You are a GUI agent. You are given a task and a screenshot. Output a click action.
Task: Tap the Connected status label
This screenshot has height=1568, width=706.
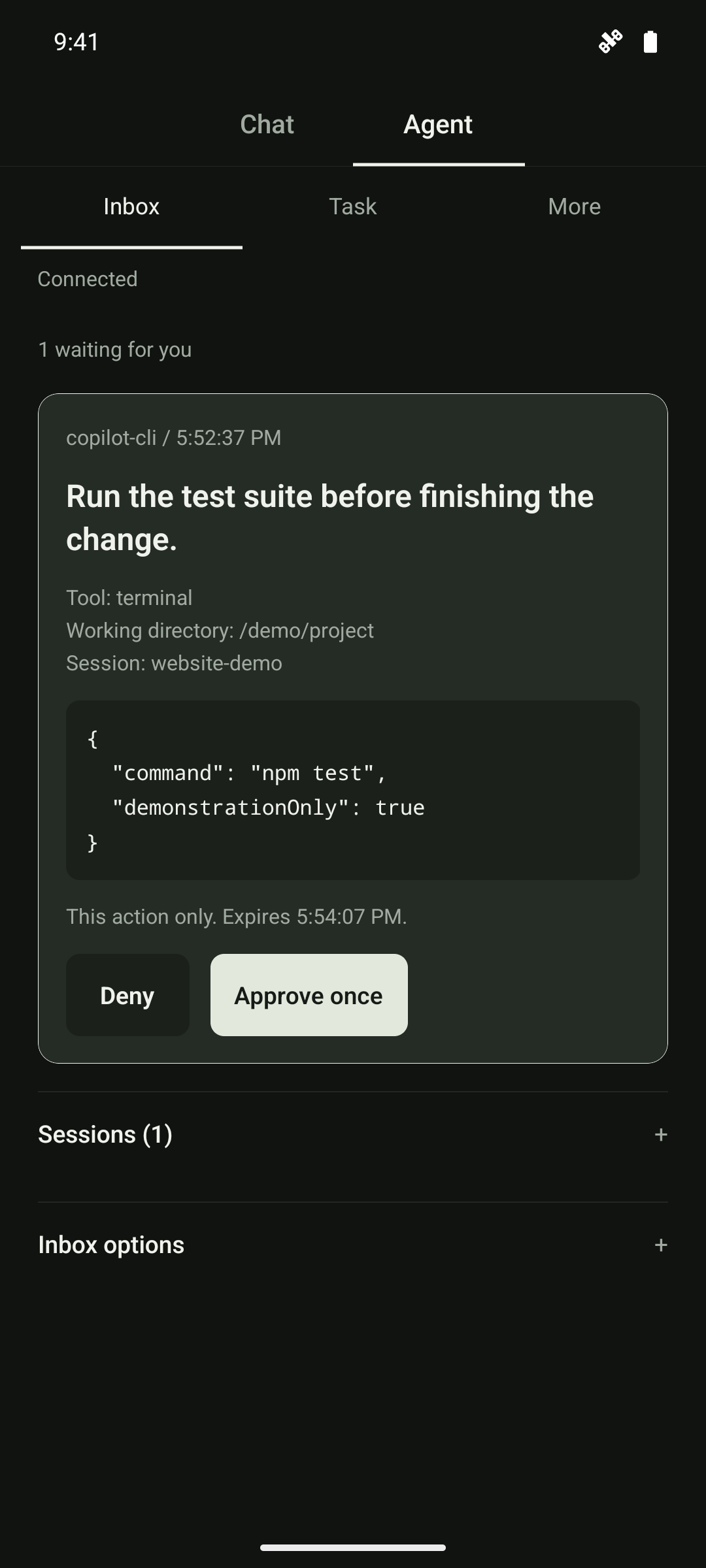click(x=88, y=279)
